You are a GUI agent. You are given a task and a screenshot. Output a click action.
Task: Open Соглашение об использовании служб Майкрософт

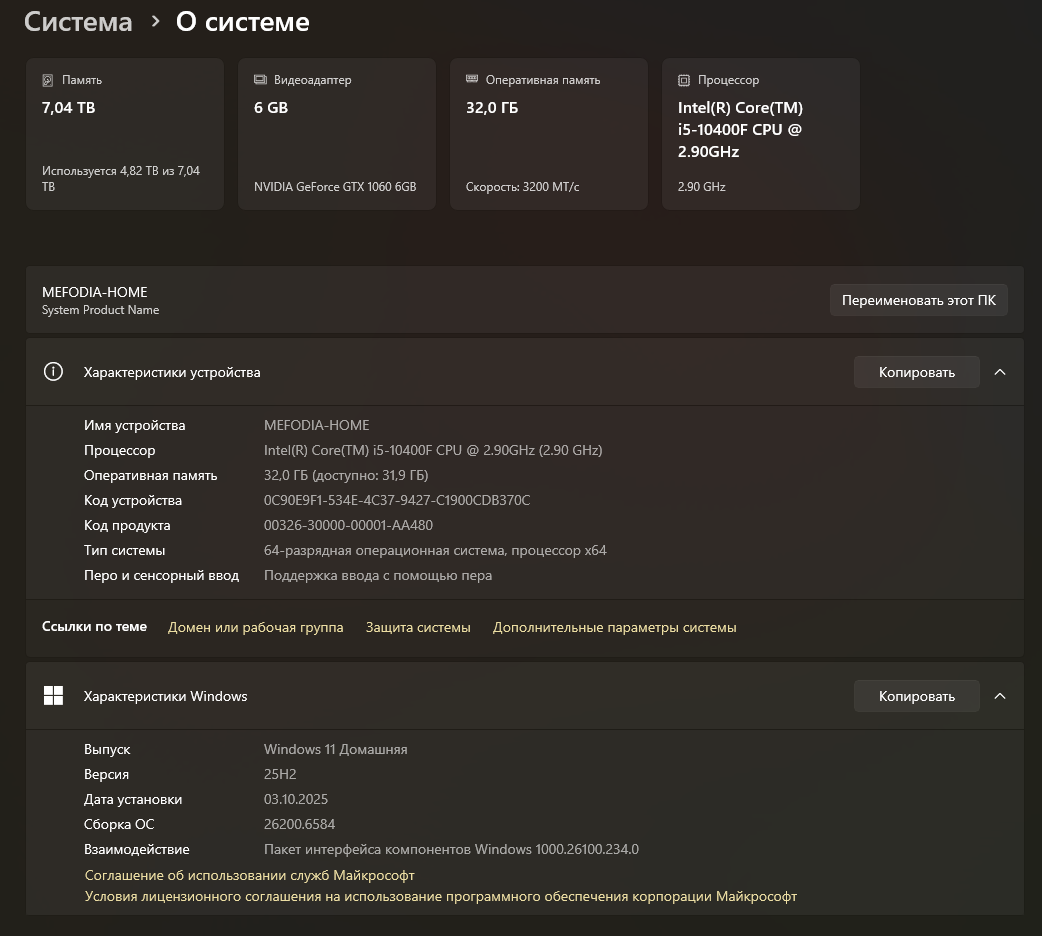[x=249, y=875]
